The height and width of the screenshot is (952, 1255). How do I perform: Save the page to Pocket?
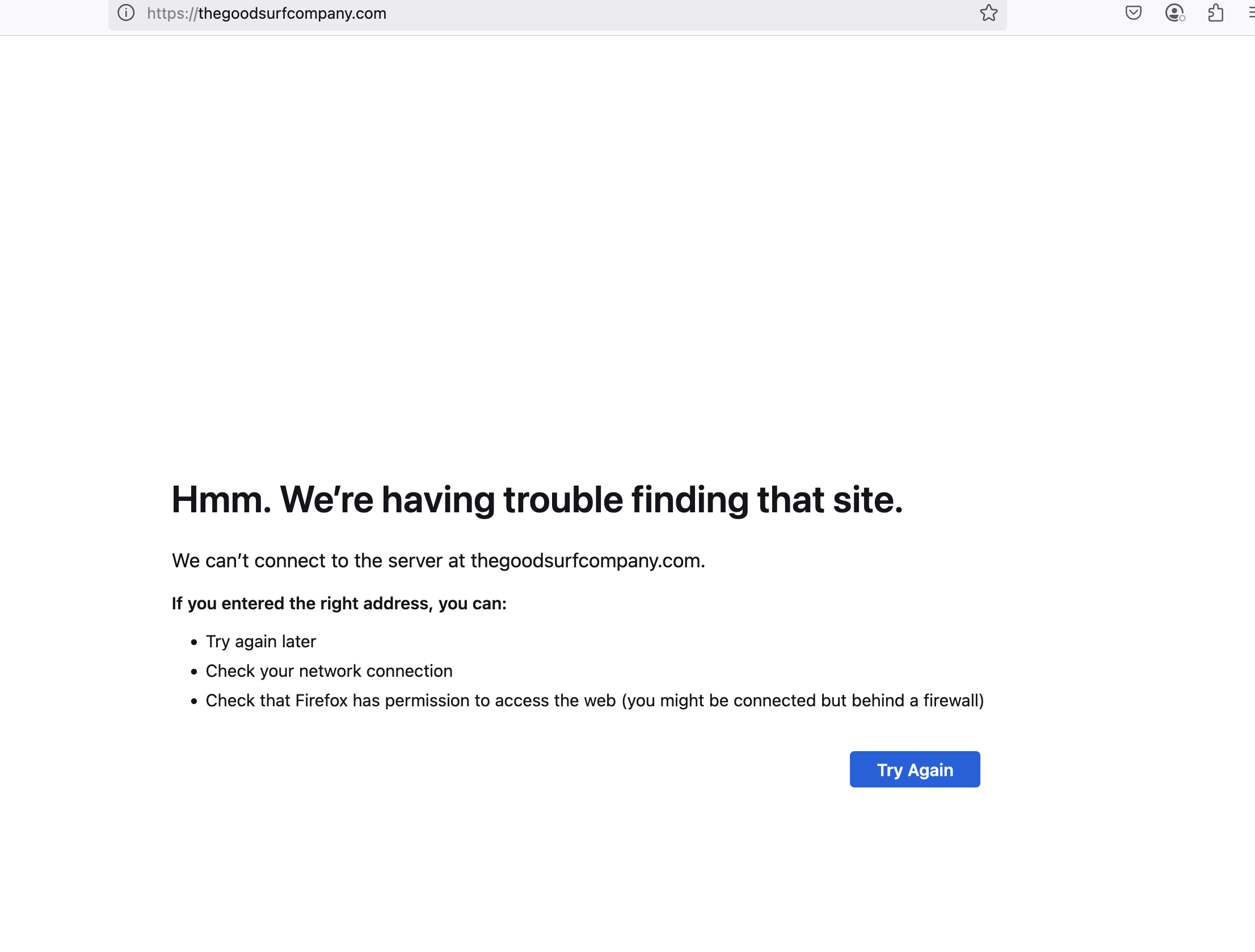1133,13
